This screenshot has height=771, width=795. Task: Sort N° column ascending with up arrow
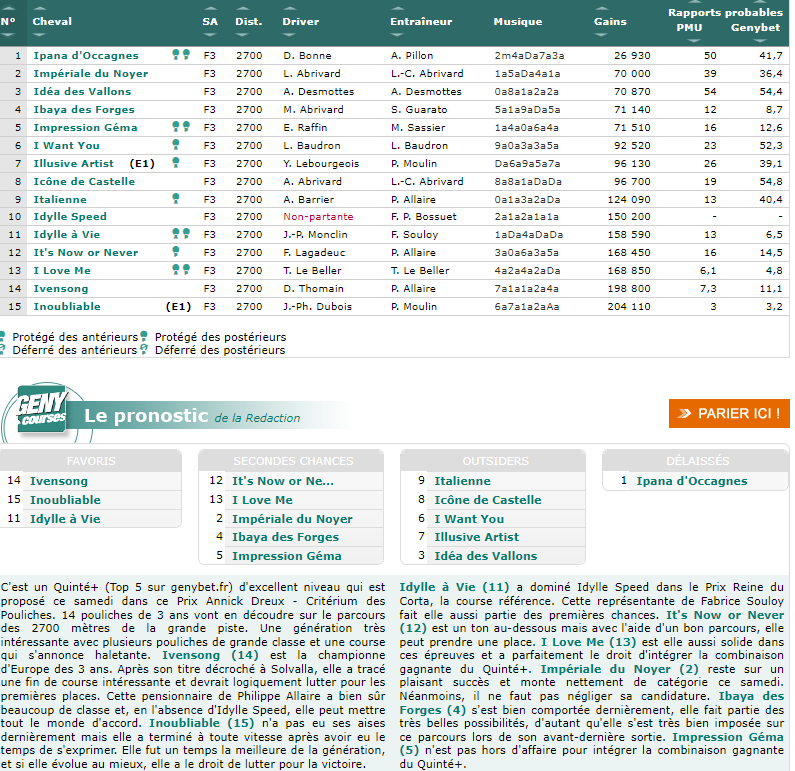click(7, 9)
